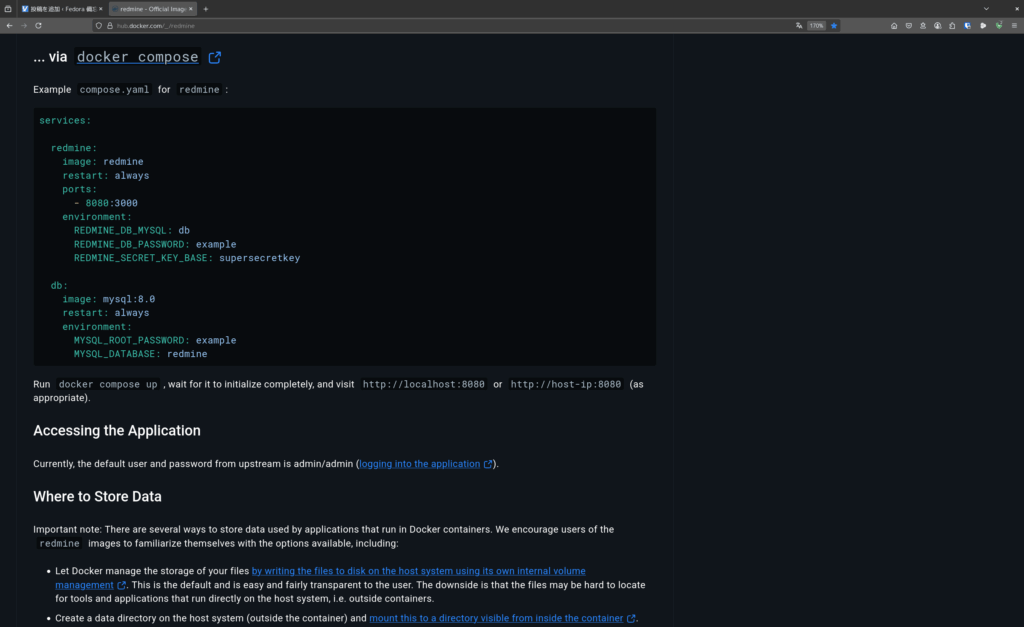
Task: Click REDMINE_DB_PASSWORD: example line
Action: (x=155, y=244)
